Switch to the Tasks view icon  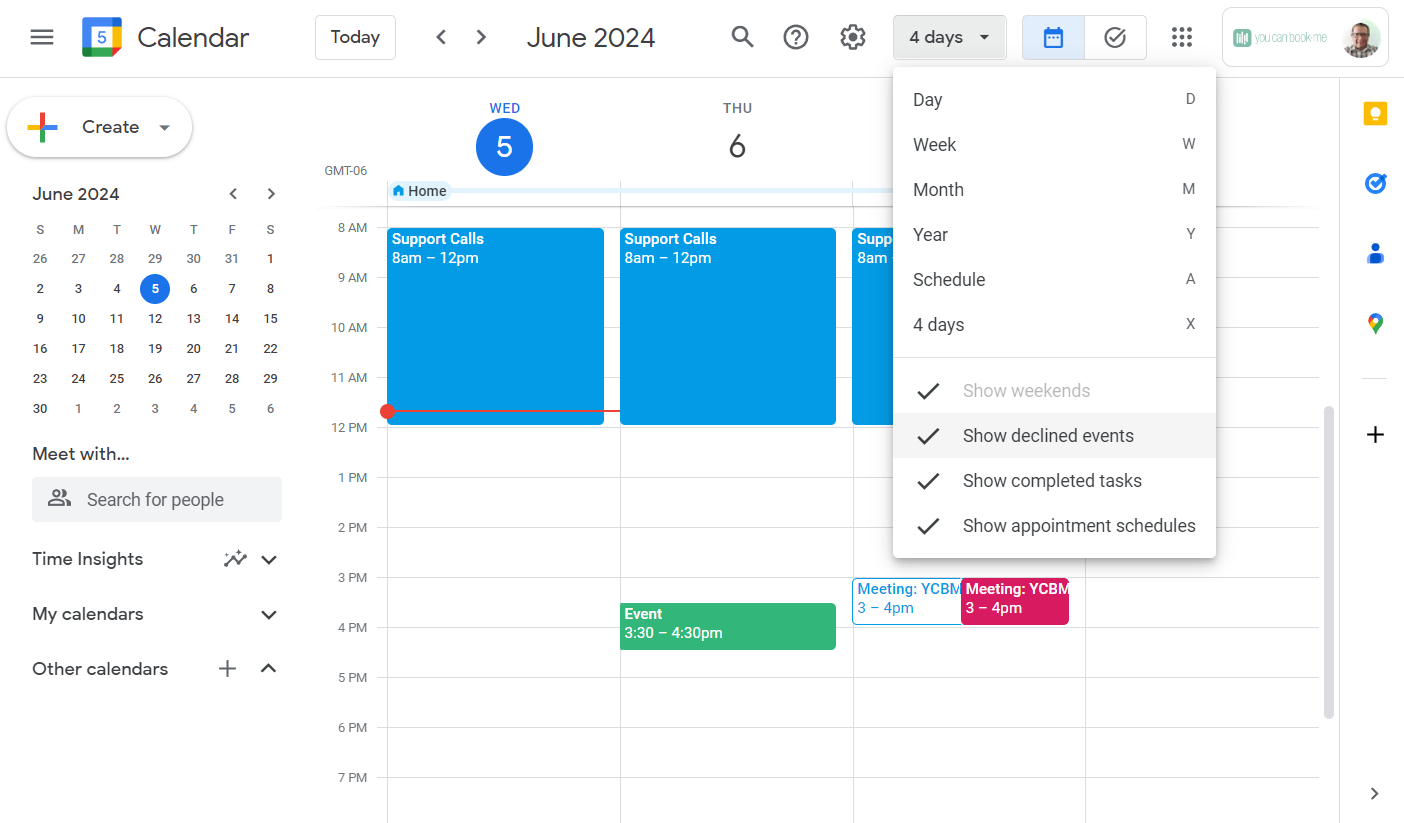tap(1115, 38)
